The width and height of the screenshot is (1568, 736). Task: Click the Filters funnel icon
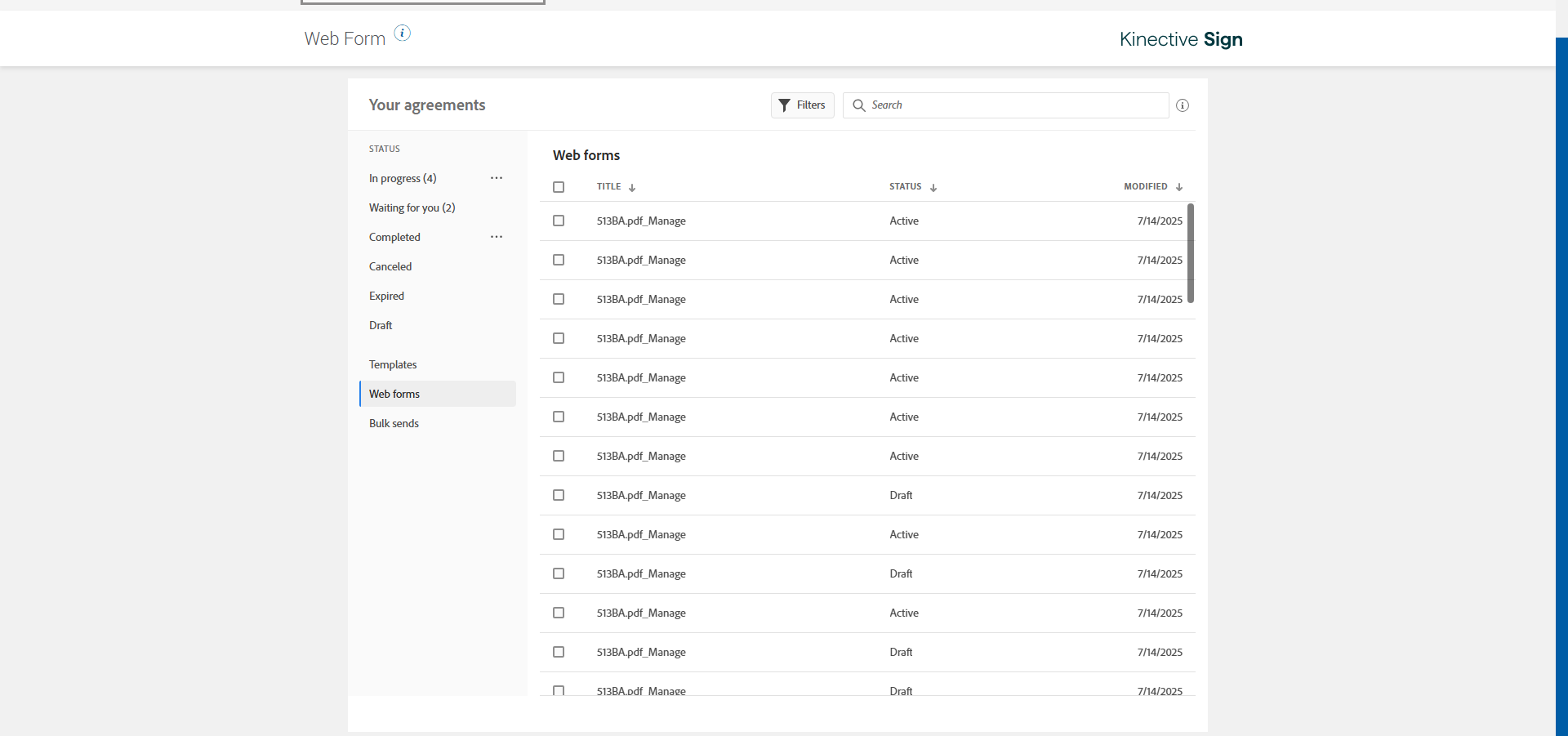pyautogui.click(x=784, y=105)
